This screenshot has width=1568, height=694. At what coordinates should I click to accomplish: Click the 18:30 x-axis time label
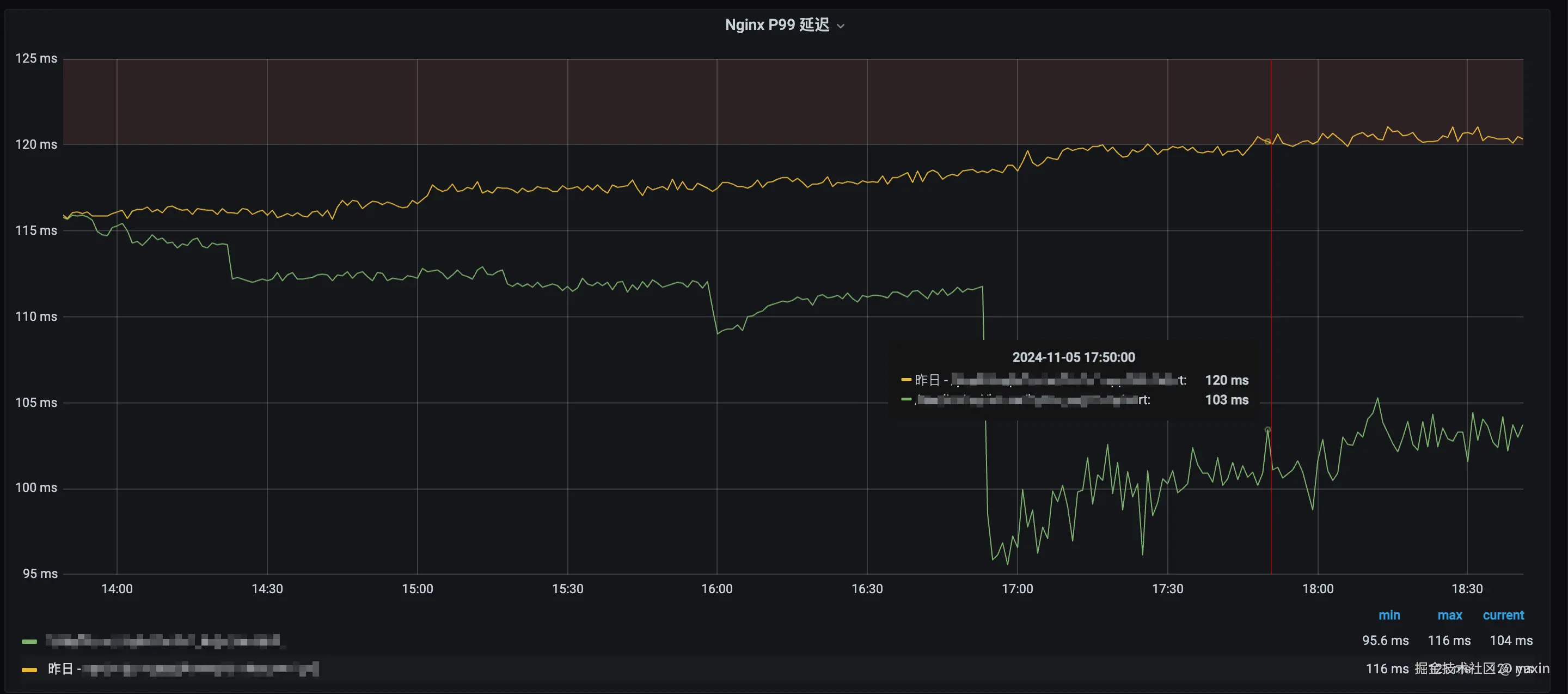click(1467, 589)
